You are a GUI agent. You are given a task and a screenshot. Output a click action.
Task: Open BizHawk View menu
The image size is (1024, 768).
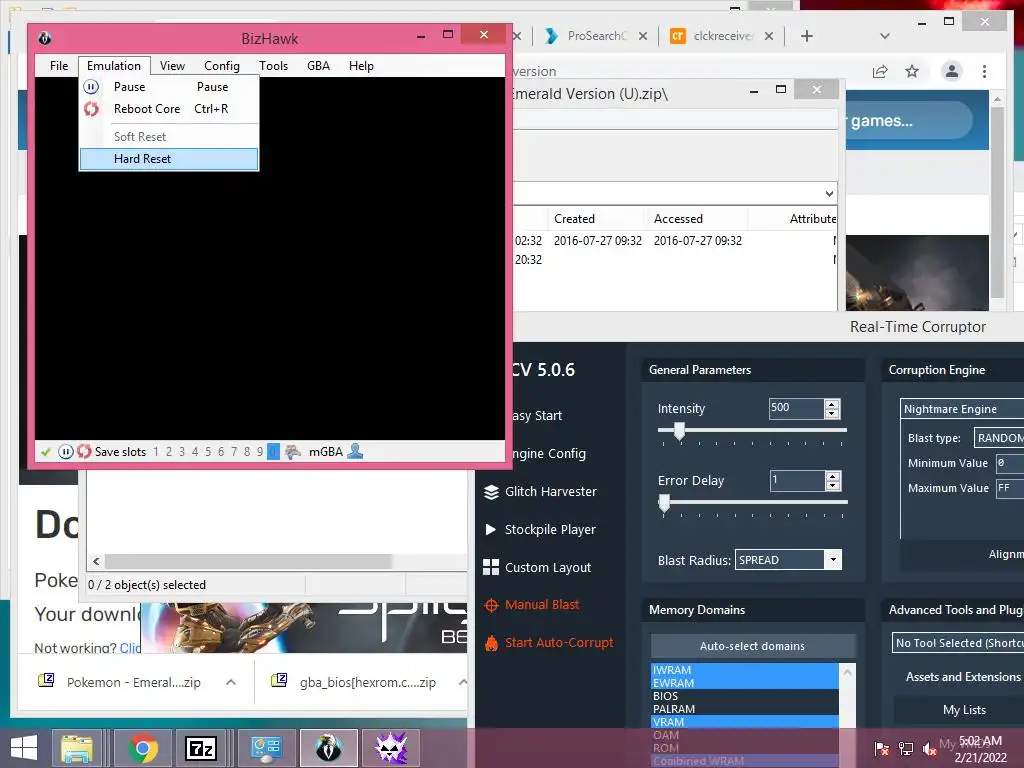[172, 65]
